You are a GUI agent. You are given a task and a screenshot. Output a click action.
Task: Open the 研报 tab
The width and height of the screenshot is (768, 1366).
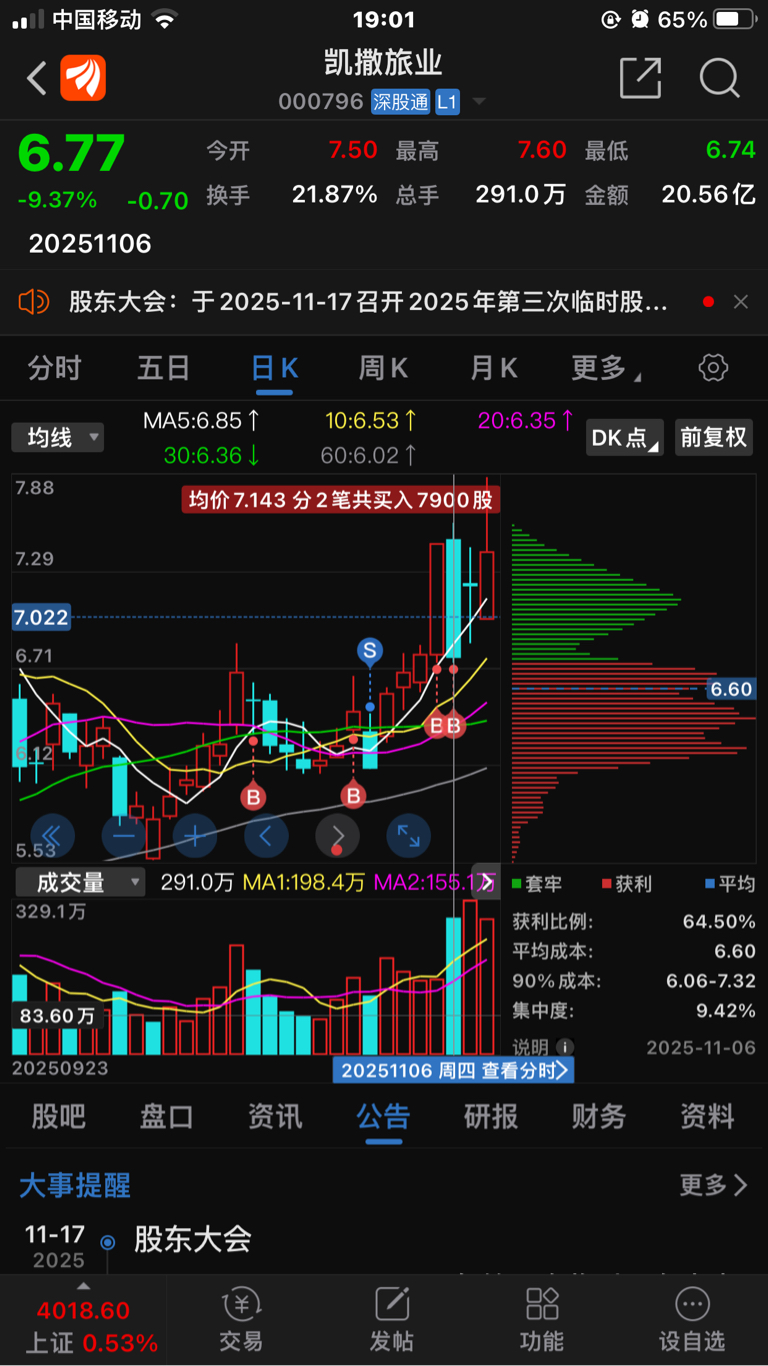coord(491,1116)
